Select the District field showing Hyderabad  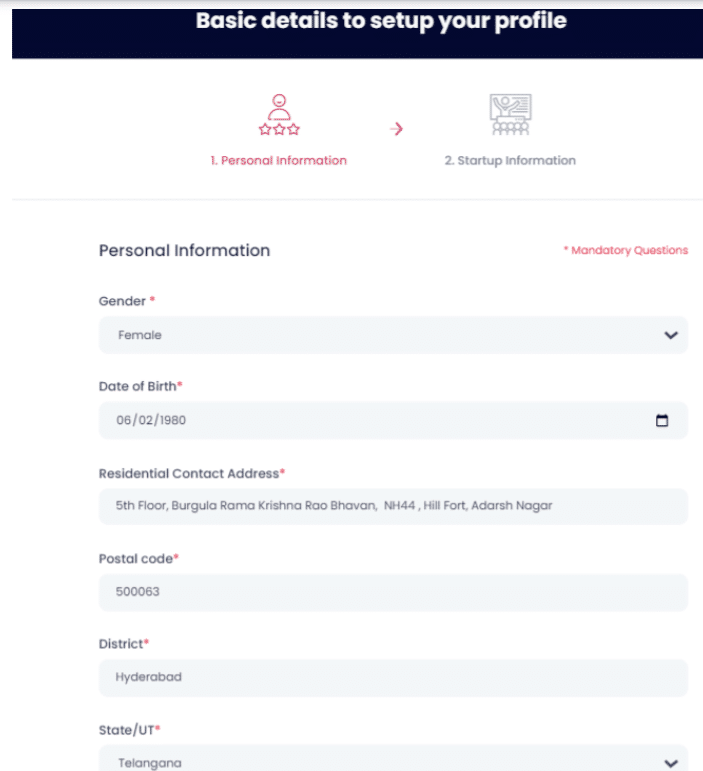coord(393,677)
